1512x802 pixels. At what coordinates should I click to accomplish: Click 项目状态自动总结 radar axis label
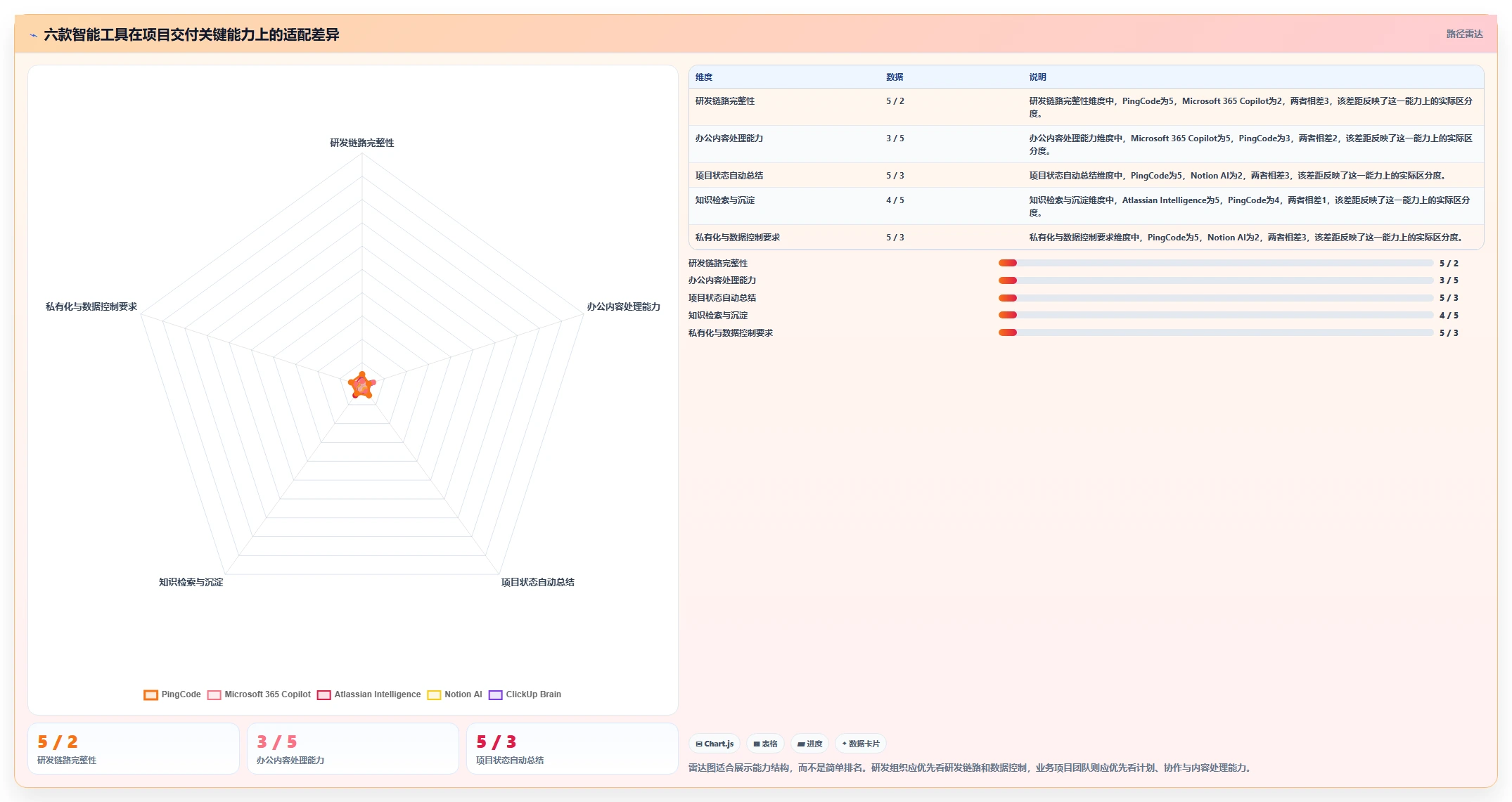coord(538,582)
